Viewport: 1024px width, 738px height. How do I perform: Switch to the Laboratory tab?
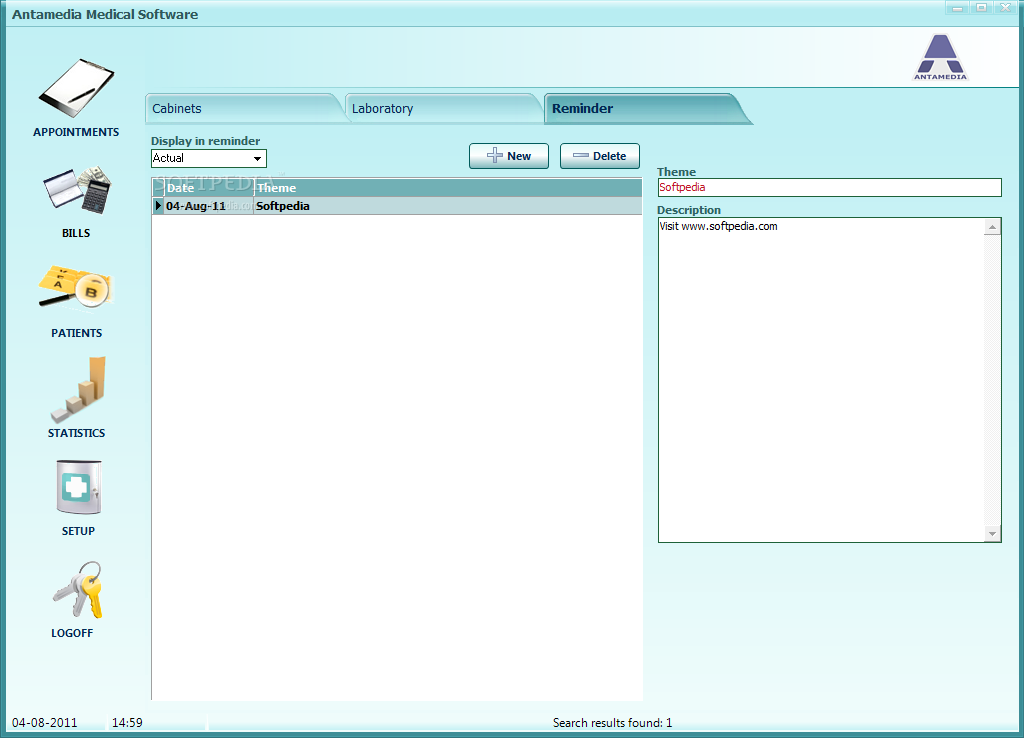click(444, 108)
